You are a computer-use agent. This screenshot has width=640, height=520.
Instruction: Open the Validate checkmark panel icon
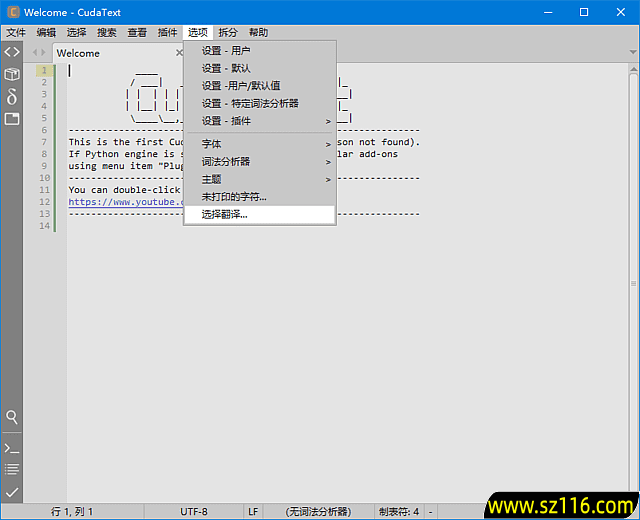pos(12,492)
